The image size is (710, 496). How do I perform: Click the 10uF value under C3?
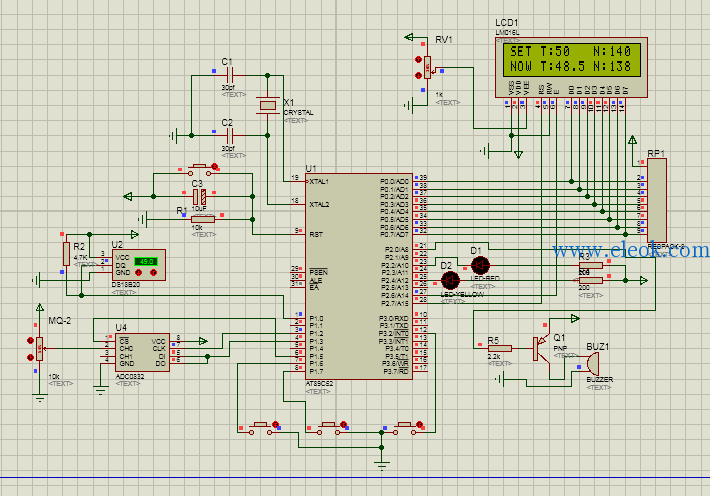point(199,209)
